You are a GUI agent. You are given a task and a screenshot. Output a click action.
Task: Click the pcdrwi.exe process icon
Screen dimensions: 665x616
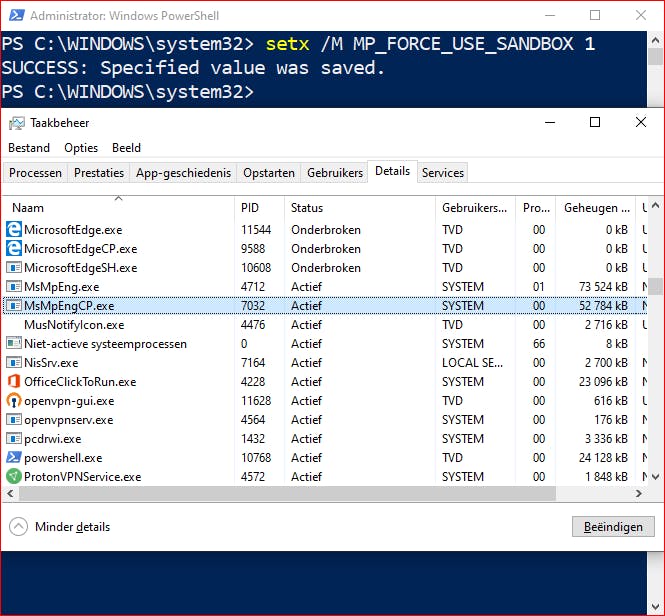[x=14, y=439]
